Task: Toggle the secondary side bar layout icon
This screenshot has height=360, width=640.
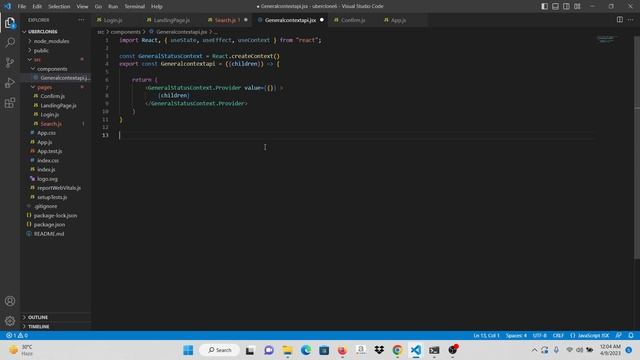Action: (567, 6)
